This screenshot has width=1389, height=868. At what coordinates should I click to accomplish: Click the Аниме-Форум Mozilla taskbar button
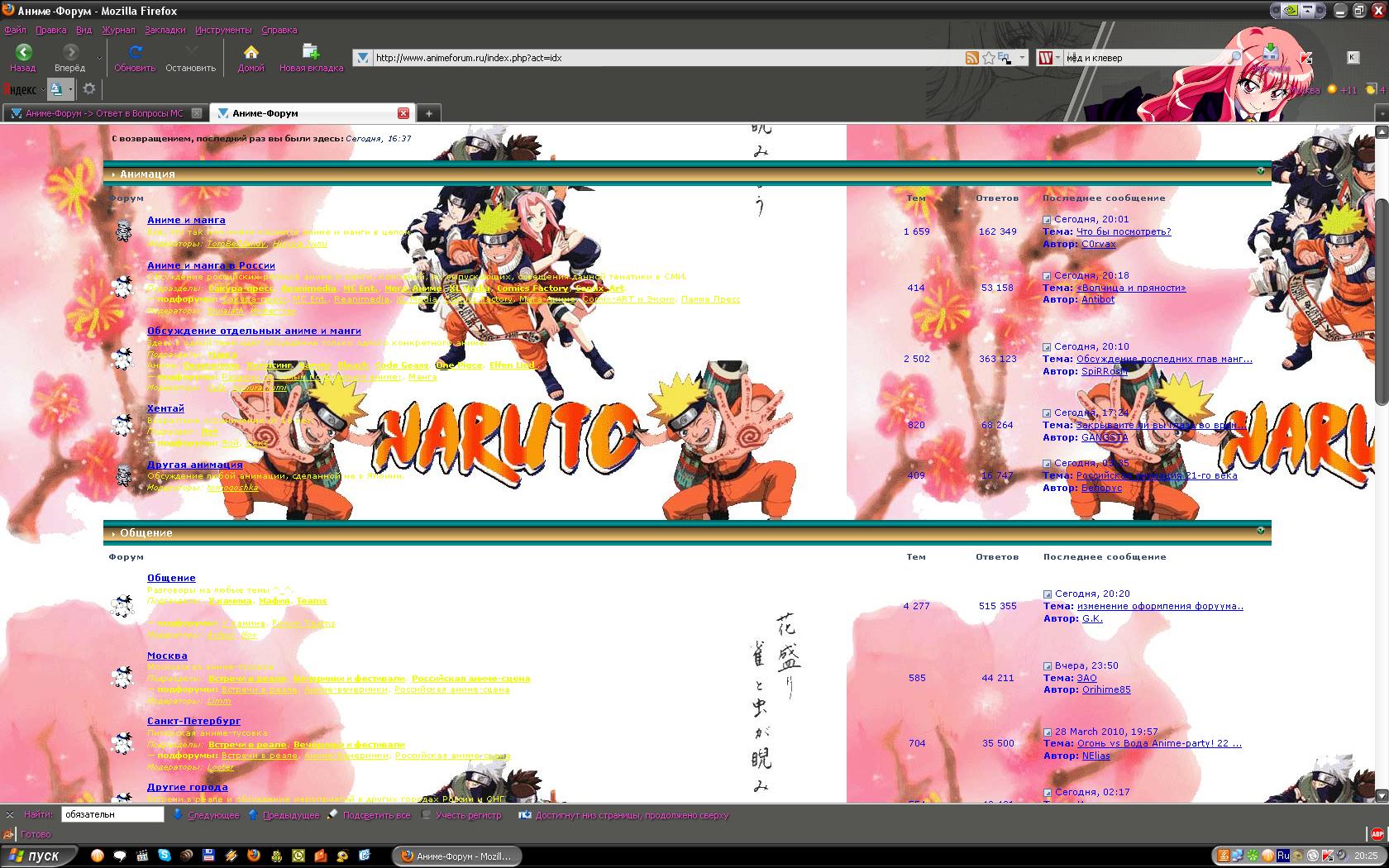coord(456,856)
